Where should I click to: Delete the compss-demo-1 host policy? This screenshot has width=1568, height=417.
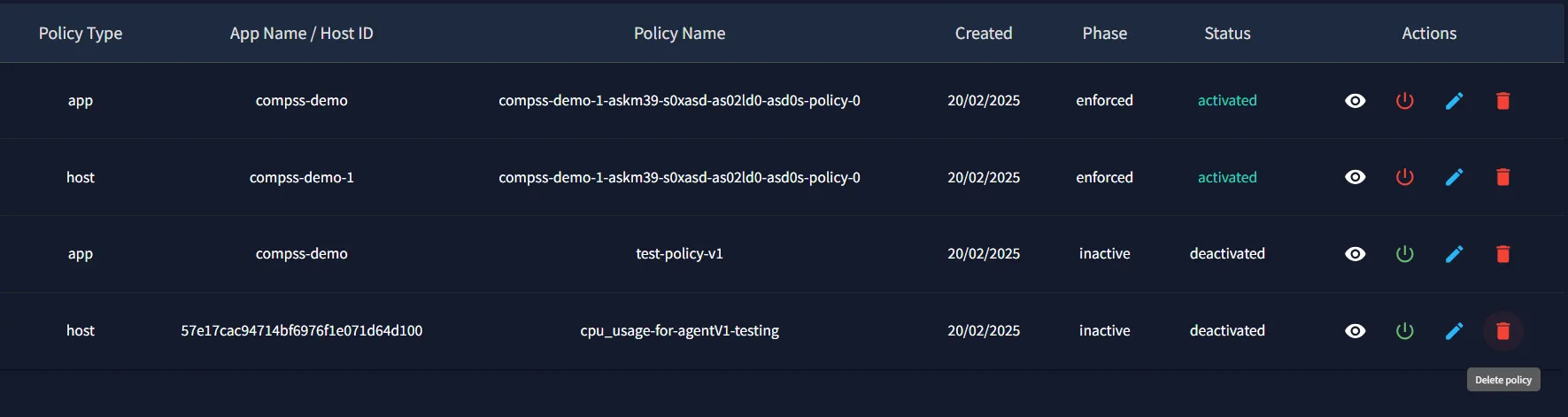(x=1502, y=177)
